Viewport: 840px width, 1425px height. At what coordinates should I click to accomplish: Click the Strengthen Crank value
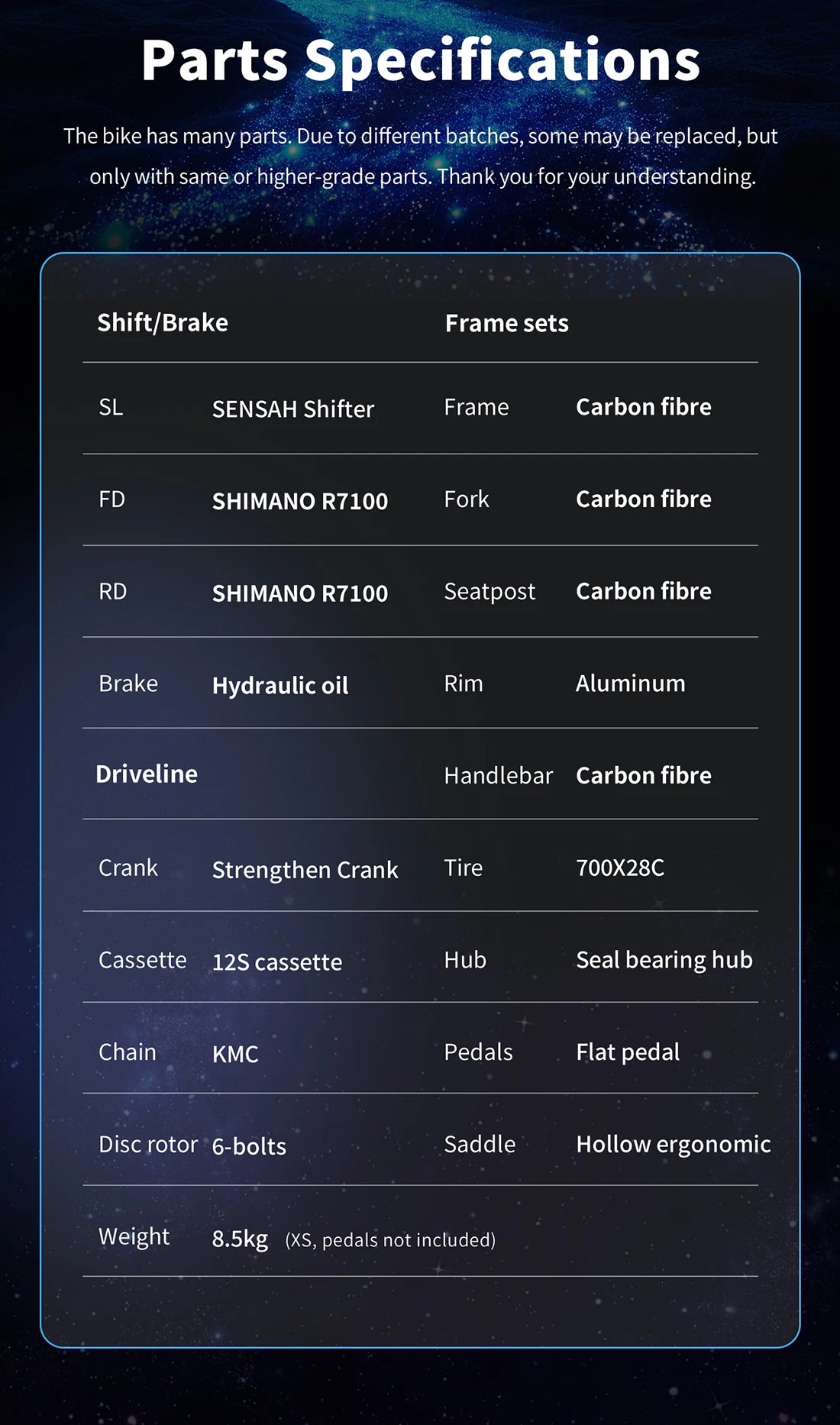click(x=305, y=870)
